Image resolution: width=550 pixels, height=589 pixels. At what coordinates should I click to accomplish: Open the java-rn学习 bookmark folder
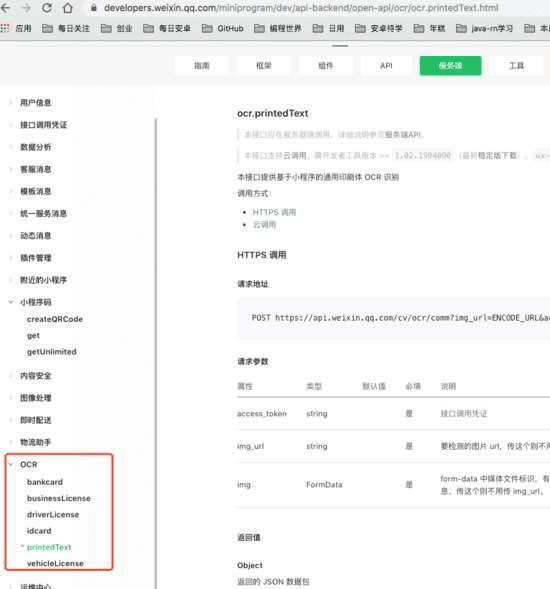pyautogui.click(x=484, y=28)
